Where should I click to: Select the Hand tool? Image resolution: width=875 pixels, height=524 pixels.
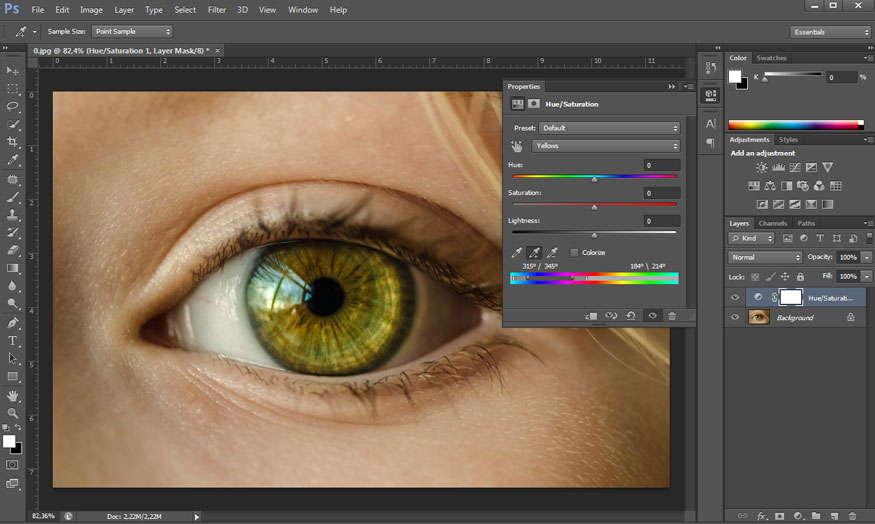click(13, 395)
